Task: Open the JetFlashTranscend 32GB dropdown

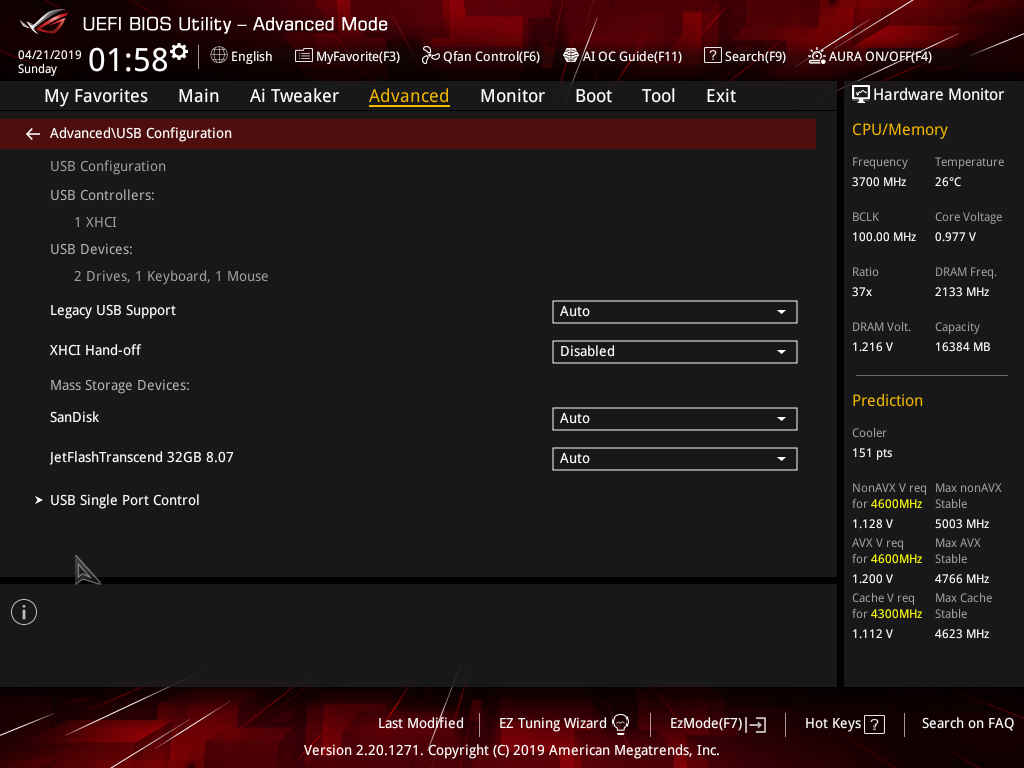Action: [674, 459]
